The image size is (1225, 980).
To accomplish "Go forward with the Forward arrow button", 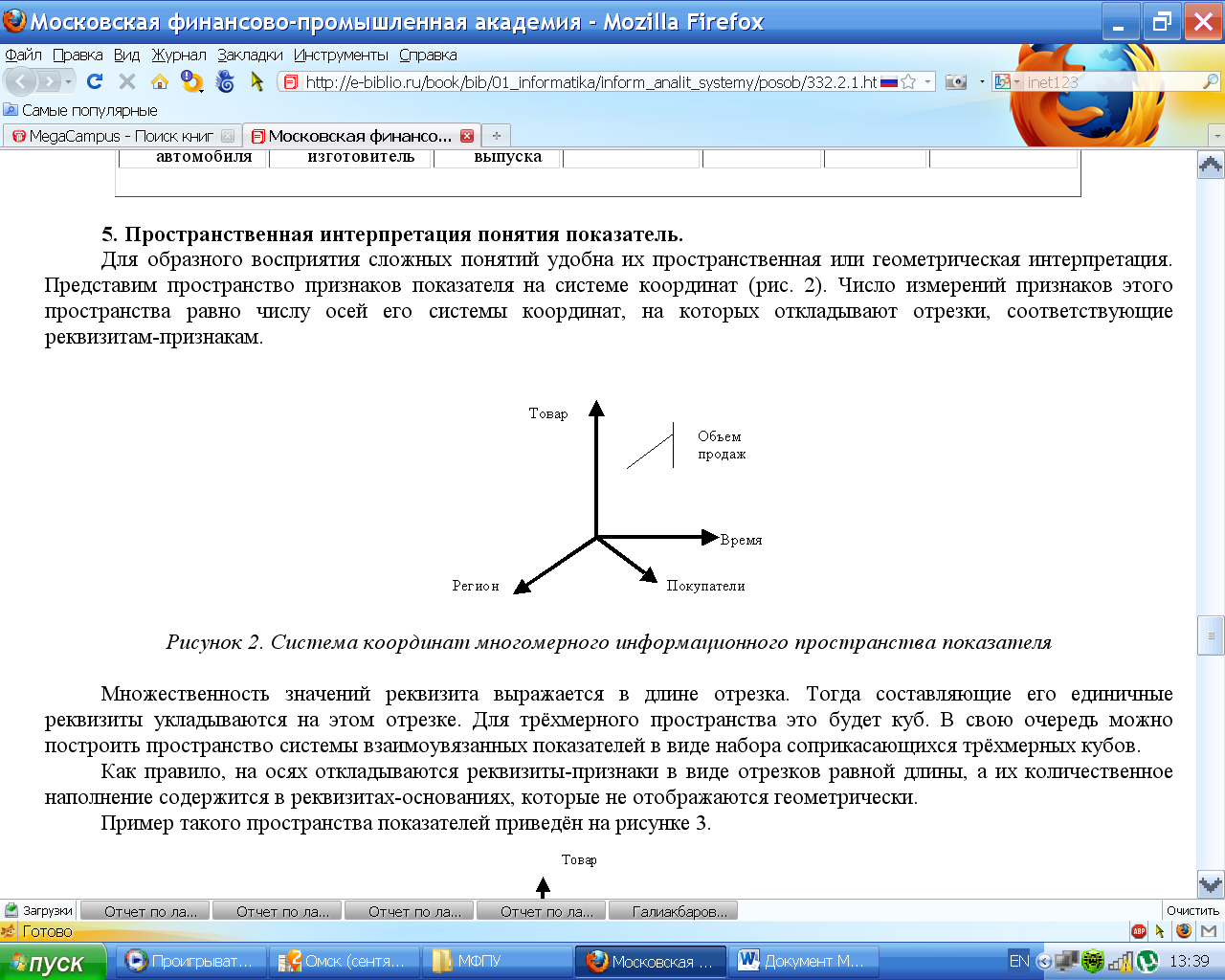I will click(x=49, y=82).
